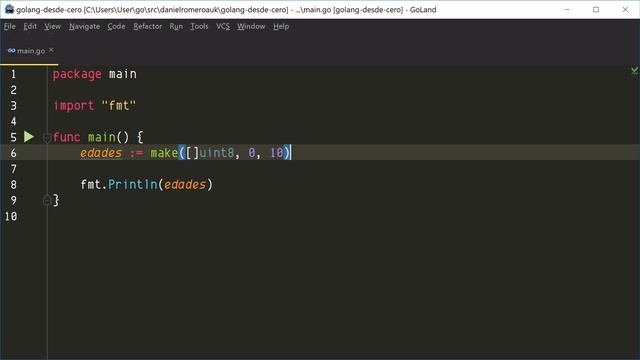Open the Help menu
The image size is (640, 360).
click(x=281, y=27)
